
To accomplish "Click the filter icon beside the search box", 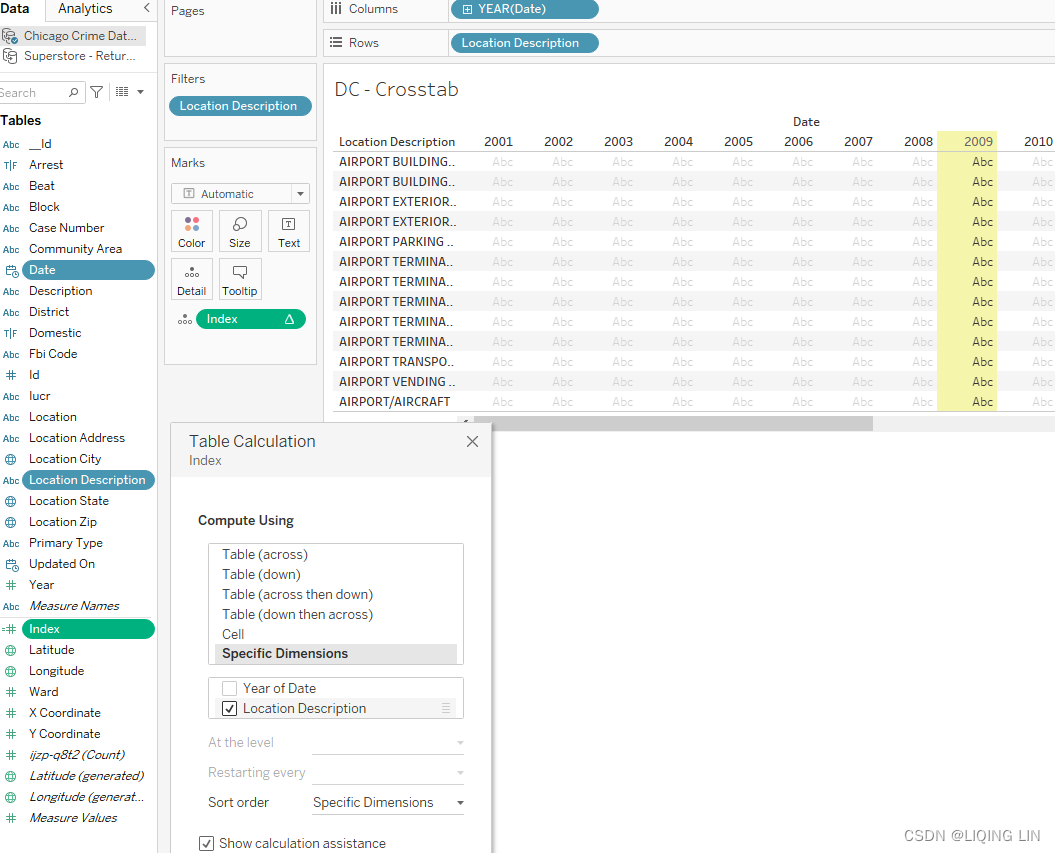I will click(x=96, y=91).
